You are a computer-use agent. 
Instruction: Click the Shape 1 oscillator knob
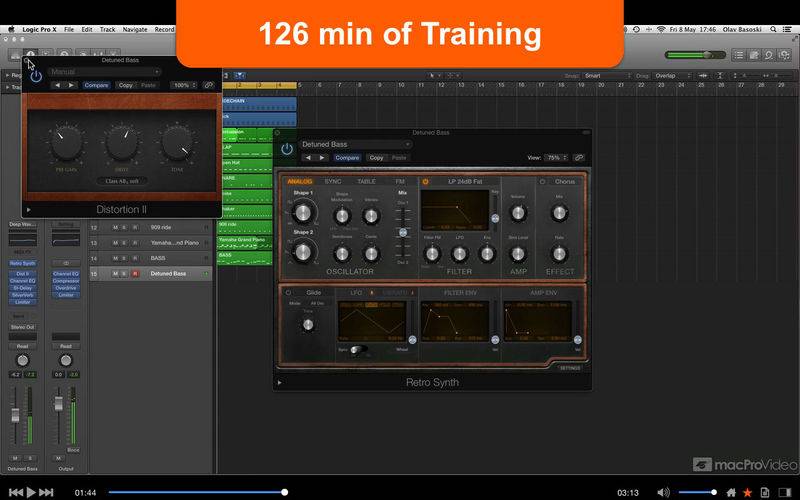tap(303, 213)
